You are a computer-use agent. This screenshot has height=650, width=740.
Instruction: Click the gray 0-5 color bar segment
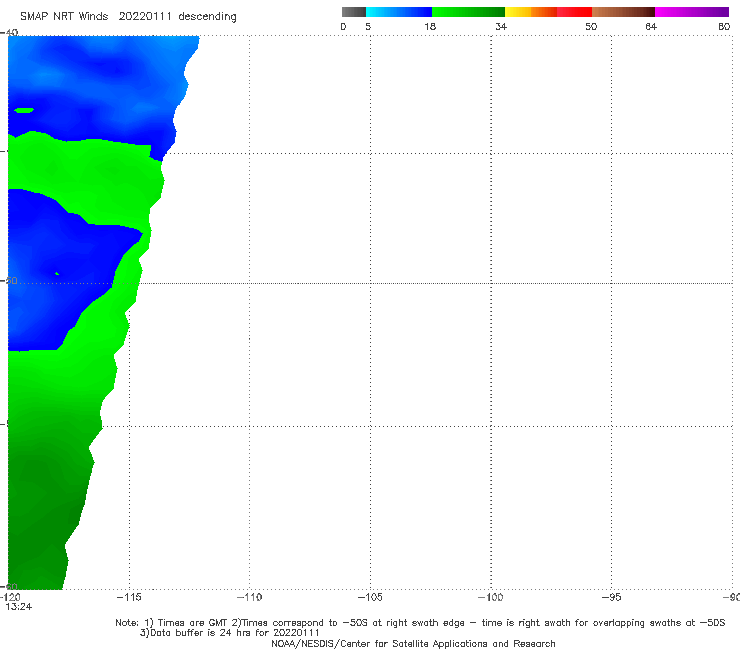[x=354, y=12]
